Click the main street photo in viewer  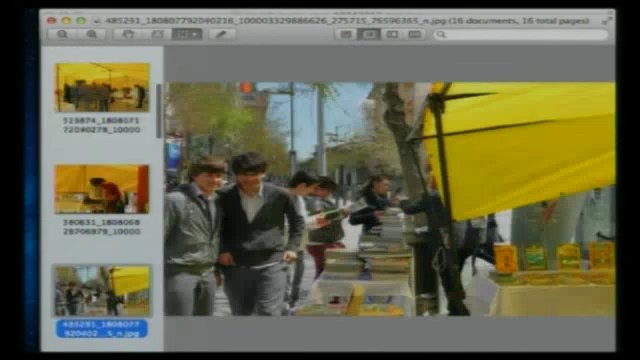coord(390,199)
